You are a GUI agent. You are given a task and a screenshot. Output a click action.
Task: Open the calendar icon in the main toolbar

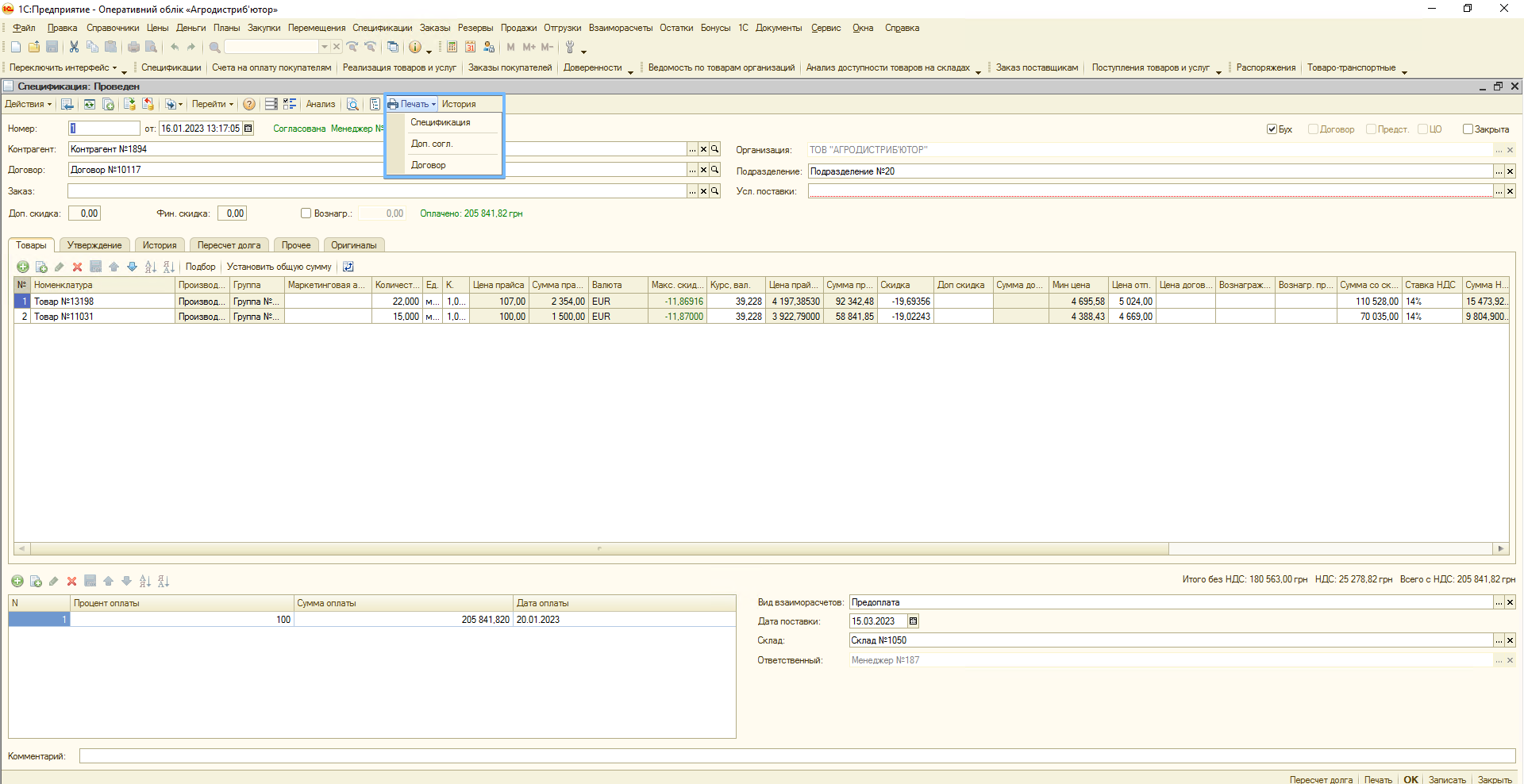tap(470, 47)
